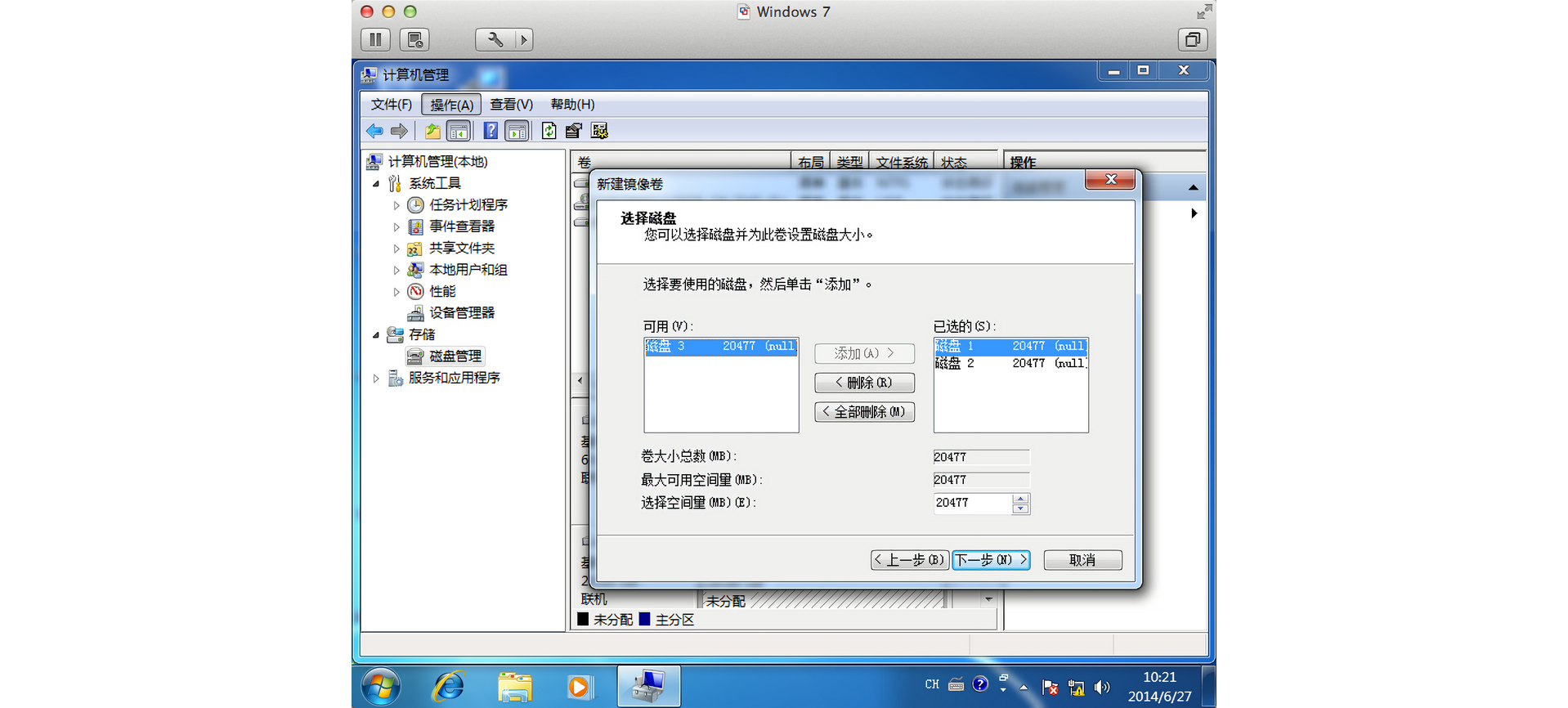The height and width of the screenshot is (708, 1568).
Task: Open the 操作(A) menu
Action: coord(451,105)
